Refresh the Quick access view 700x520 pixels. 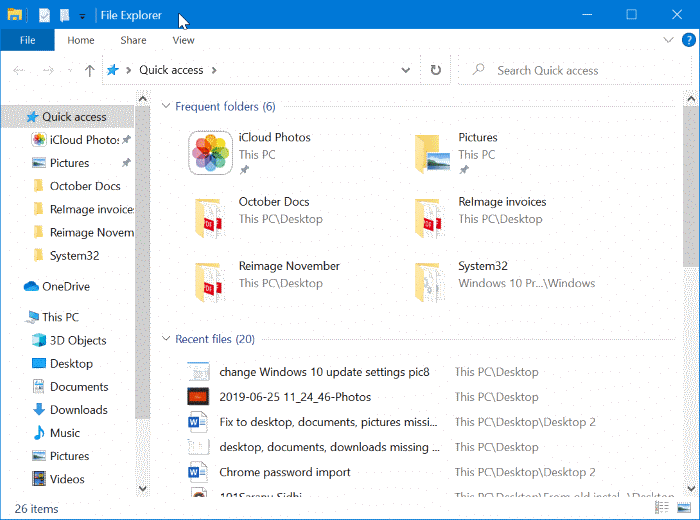click(x=436, y=70)
